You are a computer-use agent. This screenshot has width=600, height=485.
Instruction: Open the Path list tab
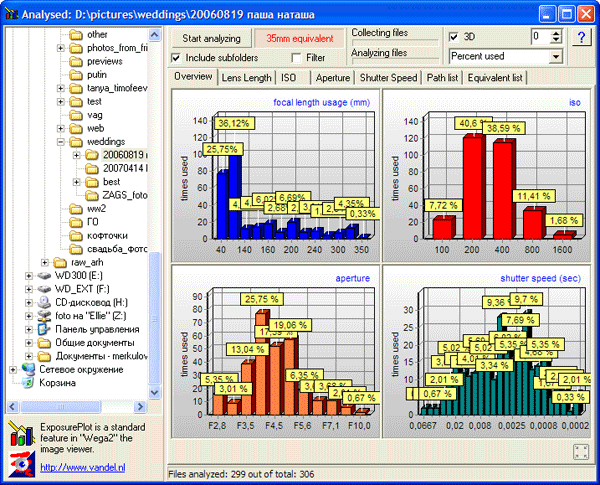point(442,78)
